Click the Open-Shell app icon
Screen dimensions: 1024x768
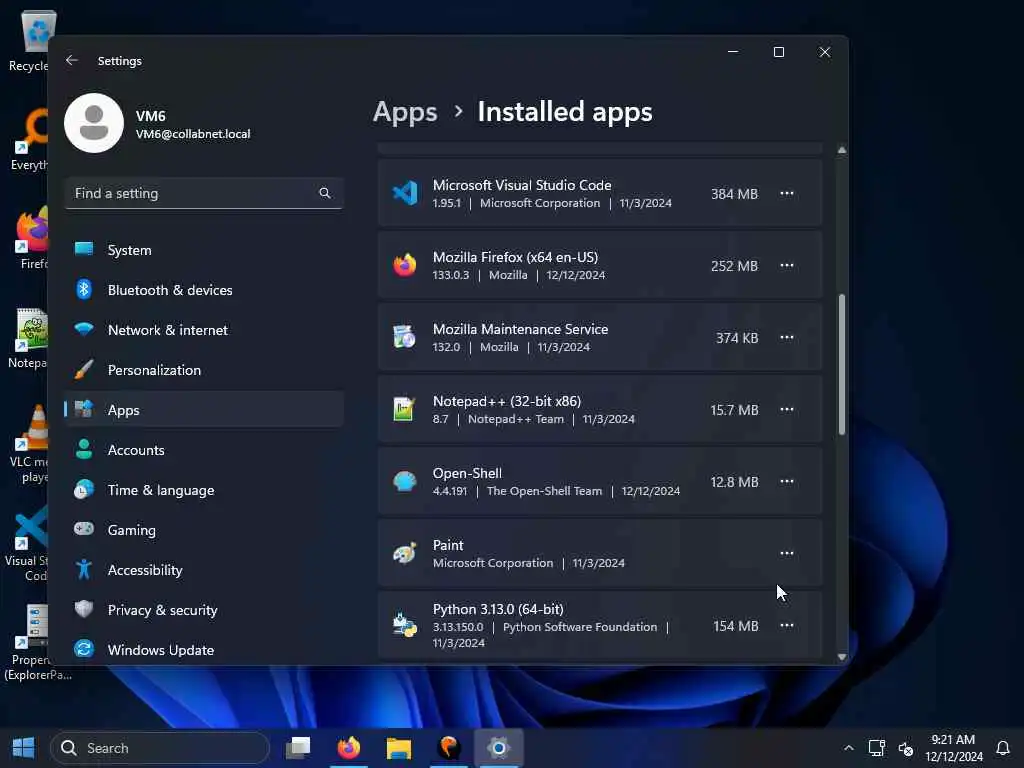click(x=405, y=481)
